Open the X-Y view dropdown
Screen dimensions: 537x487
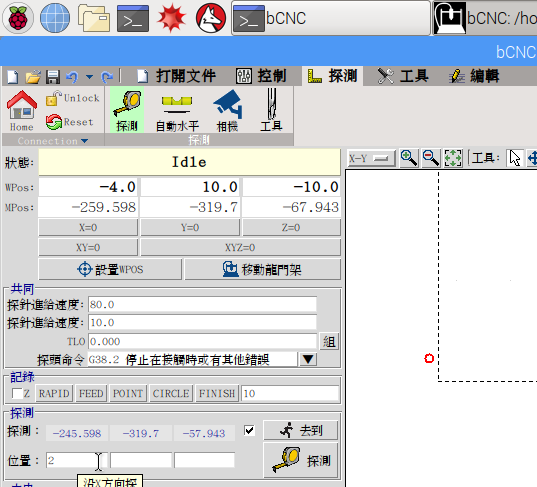[371, 158]
